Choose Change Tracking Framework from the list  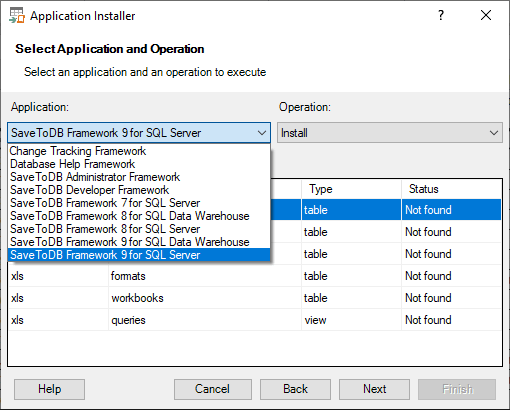click(139, 151)
